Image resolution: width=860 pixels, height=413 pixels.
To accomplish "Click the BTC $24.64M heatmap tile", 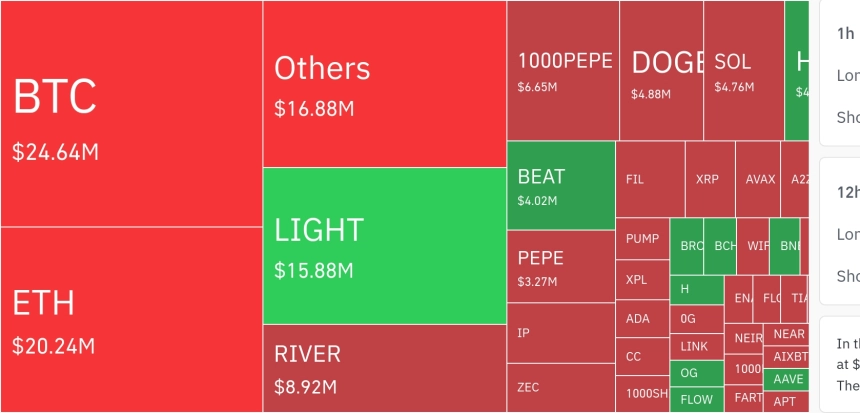I will pyautogui.click(x=131, y=114).
